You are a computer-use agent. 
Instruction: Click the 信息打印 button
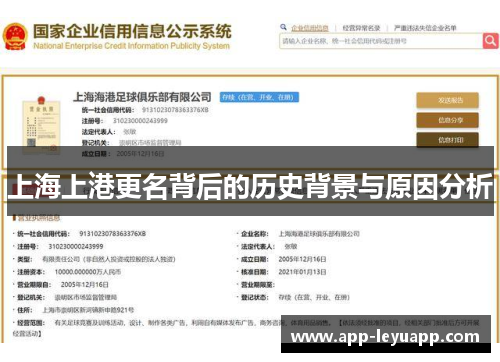tap(447, 140)
